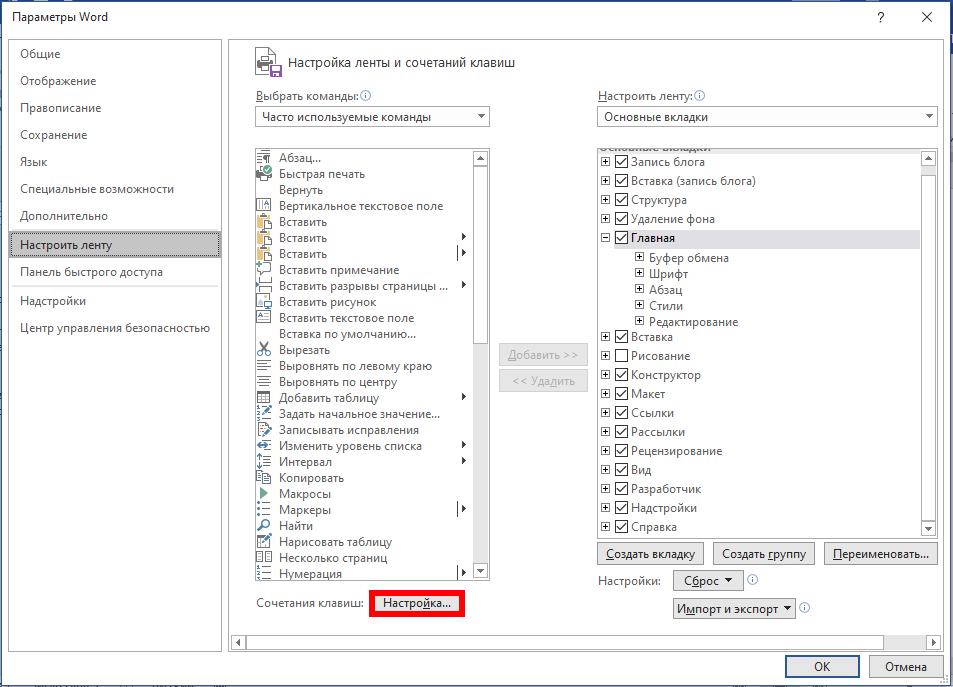This screenshot has height=687, width=953.
Task: Pick the Нарисовать таблицу pencil icon
Action: [264, 541]
